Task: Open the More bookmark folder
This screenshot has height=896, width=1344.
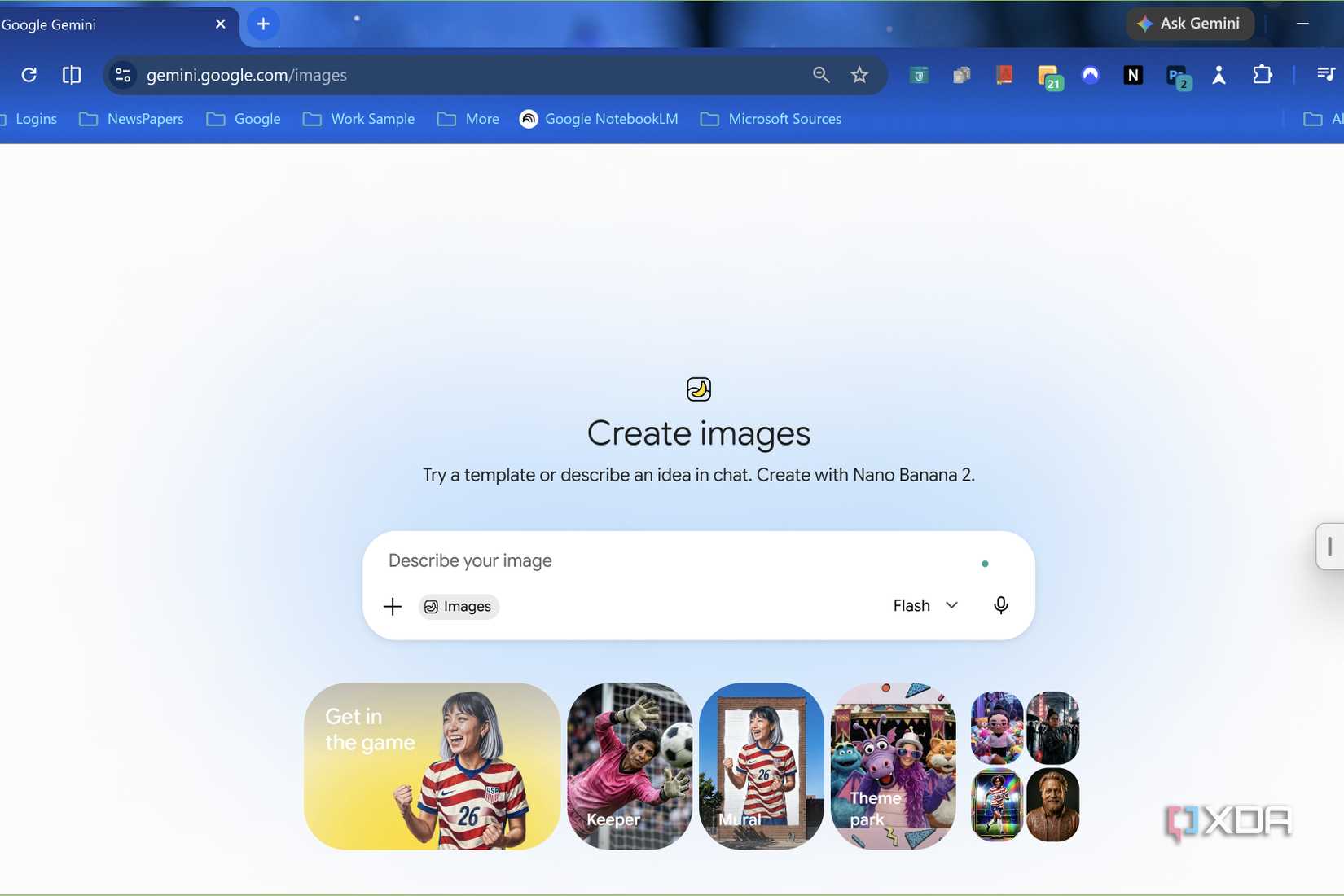Action: click(x=468, y=119)
